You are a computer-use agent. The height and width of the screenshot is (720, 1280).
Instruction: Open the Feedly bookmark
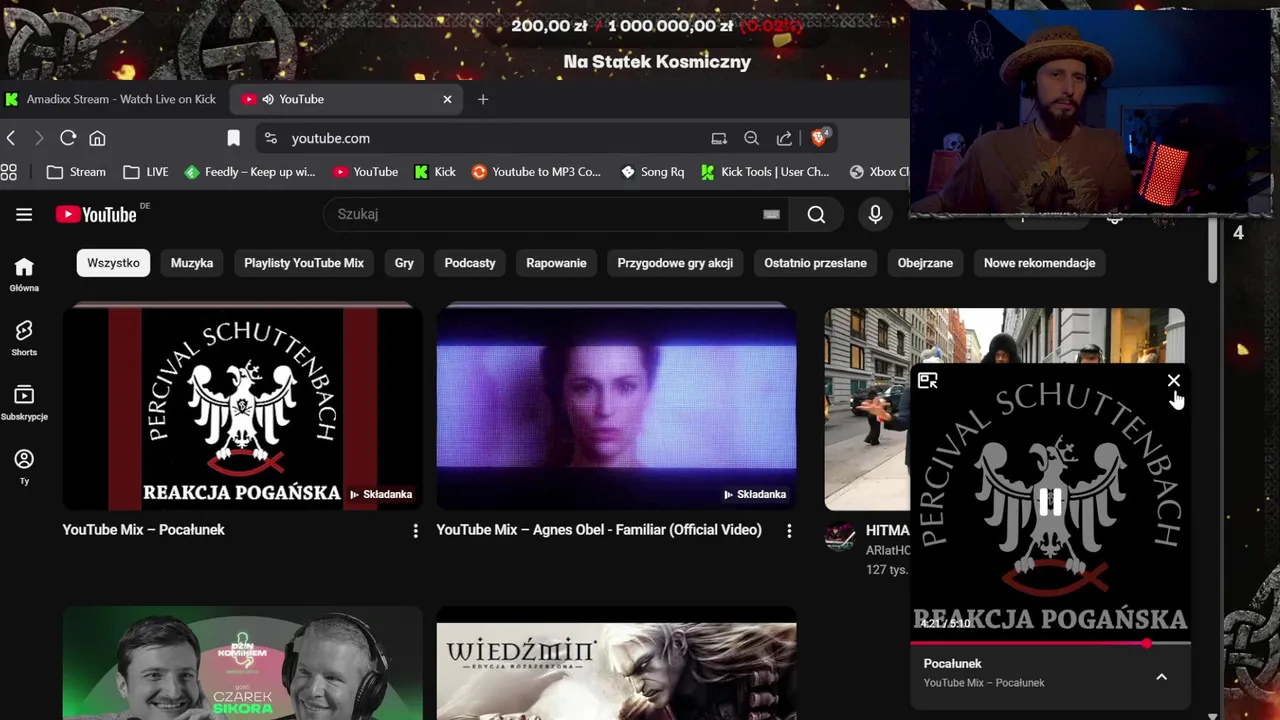pyautogui.click(x=250, y=172)
